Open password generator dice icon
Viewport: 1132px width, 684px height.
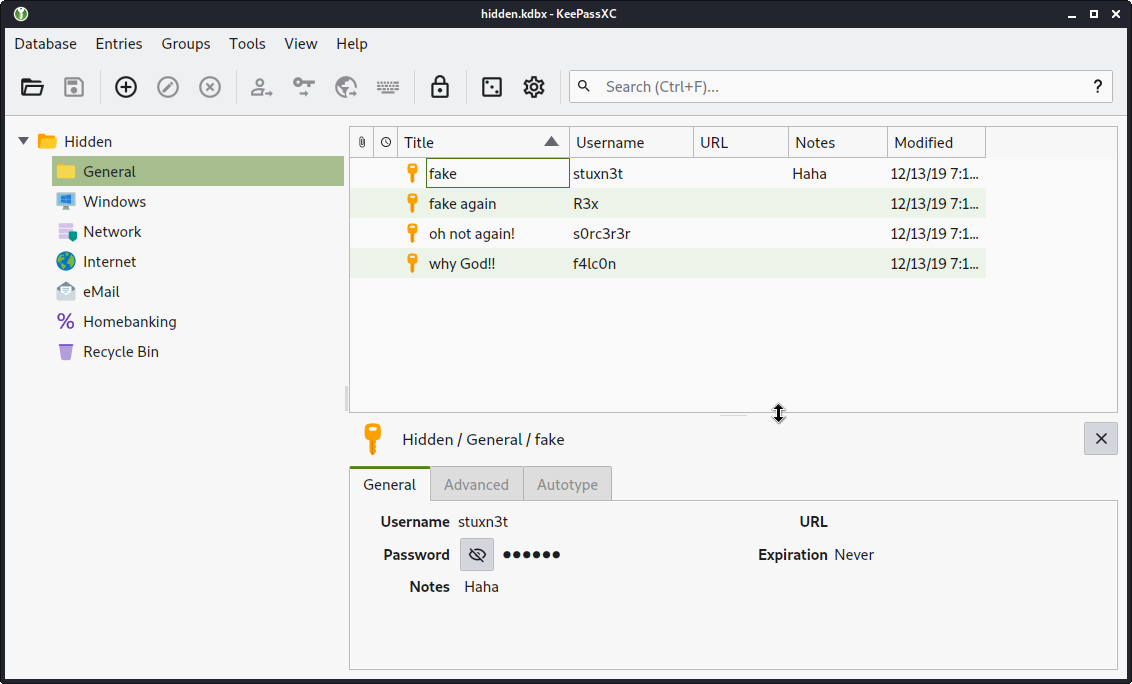click(x=492, y=87)
